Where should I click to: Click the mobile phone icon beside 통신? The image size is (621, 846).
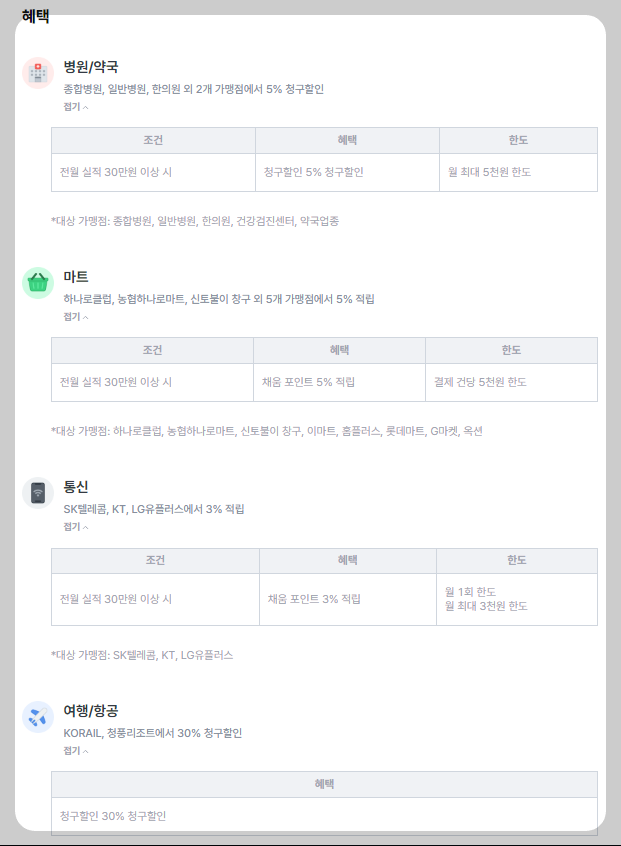[37, 494]
